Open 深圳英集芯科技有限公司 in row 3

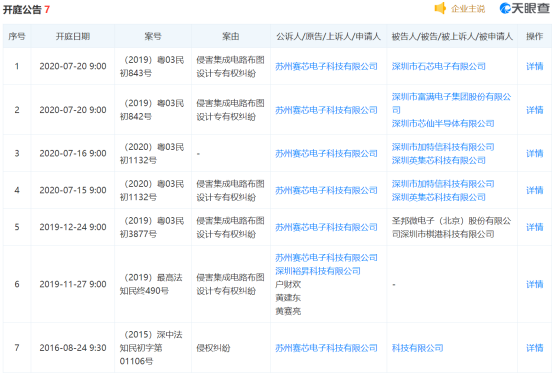click(x=439, y=160)
